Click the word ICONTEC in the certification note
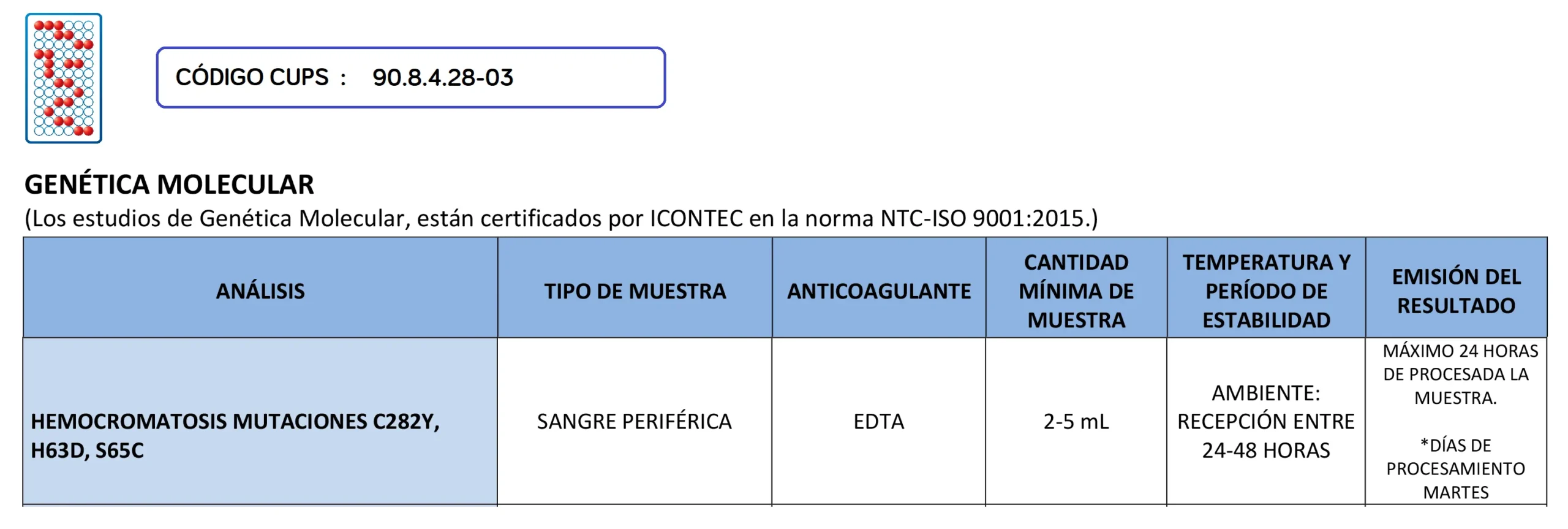 pyautogui.click(x=696, y=219)
